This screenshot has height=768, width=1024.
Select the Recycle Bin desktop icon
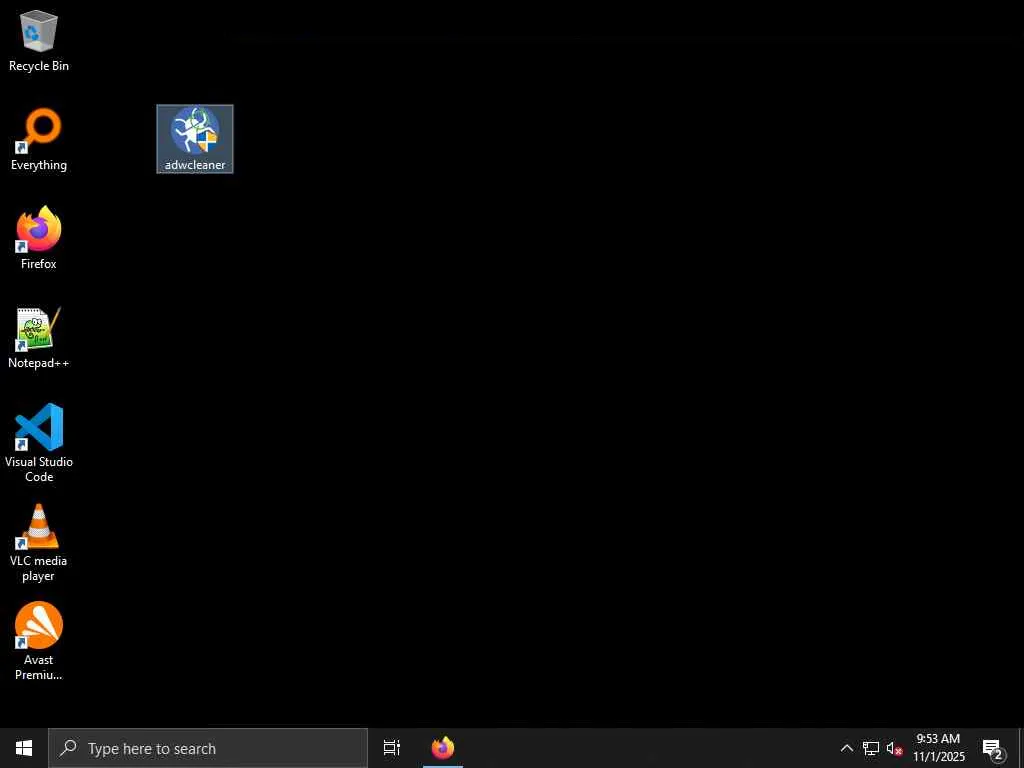click(x=39, y=41)
